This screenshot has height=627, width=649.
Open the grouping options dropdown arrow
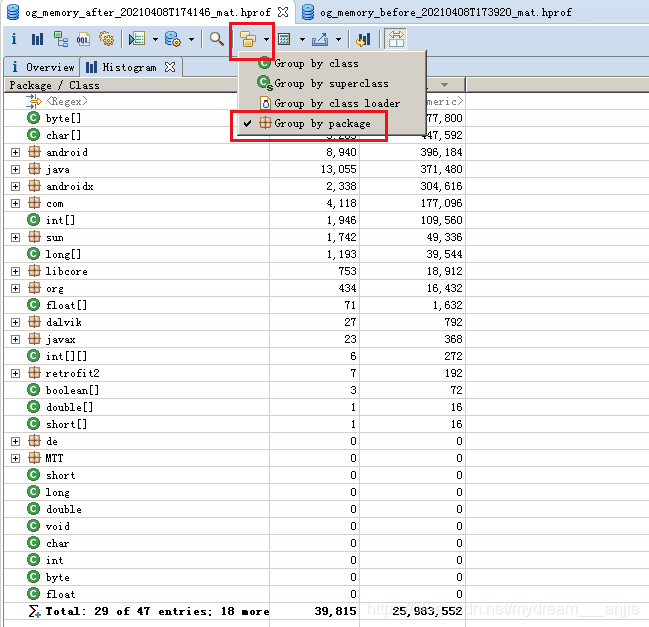[x=266, y=39]
